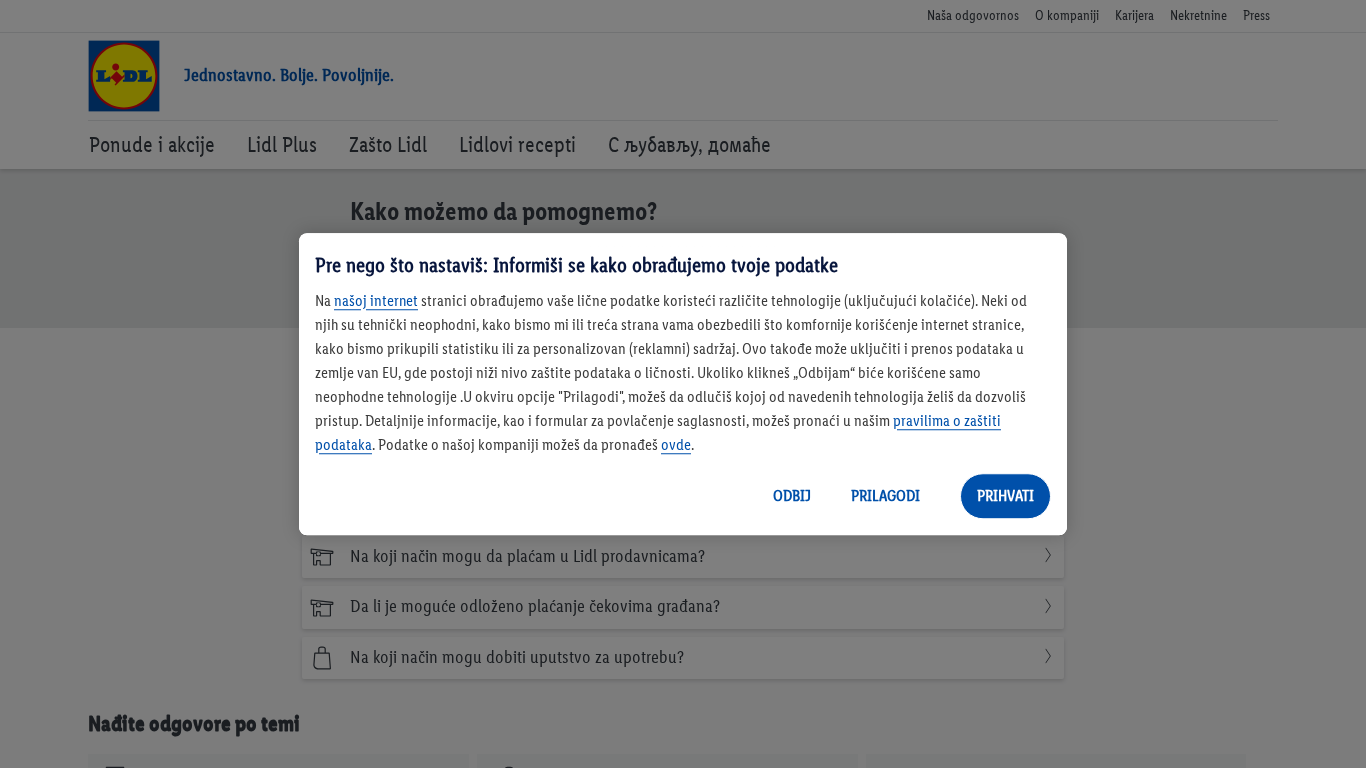Click icon next to čekovima građana question

tap(321, 607)
